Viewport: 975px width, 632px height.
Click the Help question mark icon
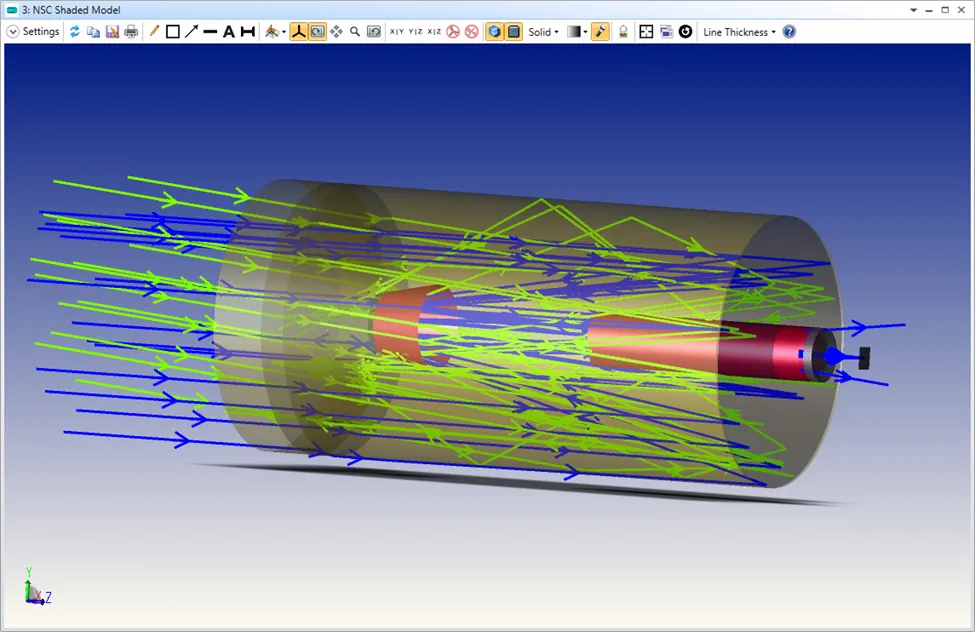coord(789,32)
